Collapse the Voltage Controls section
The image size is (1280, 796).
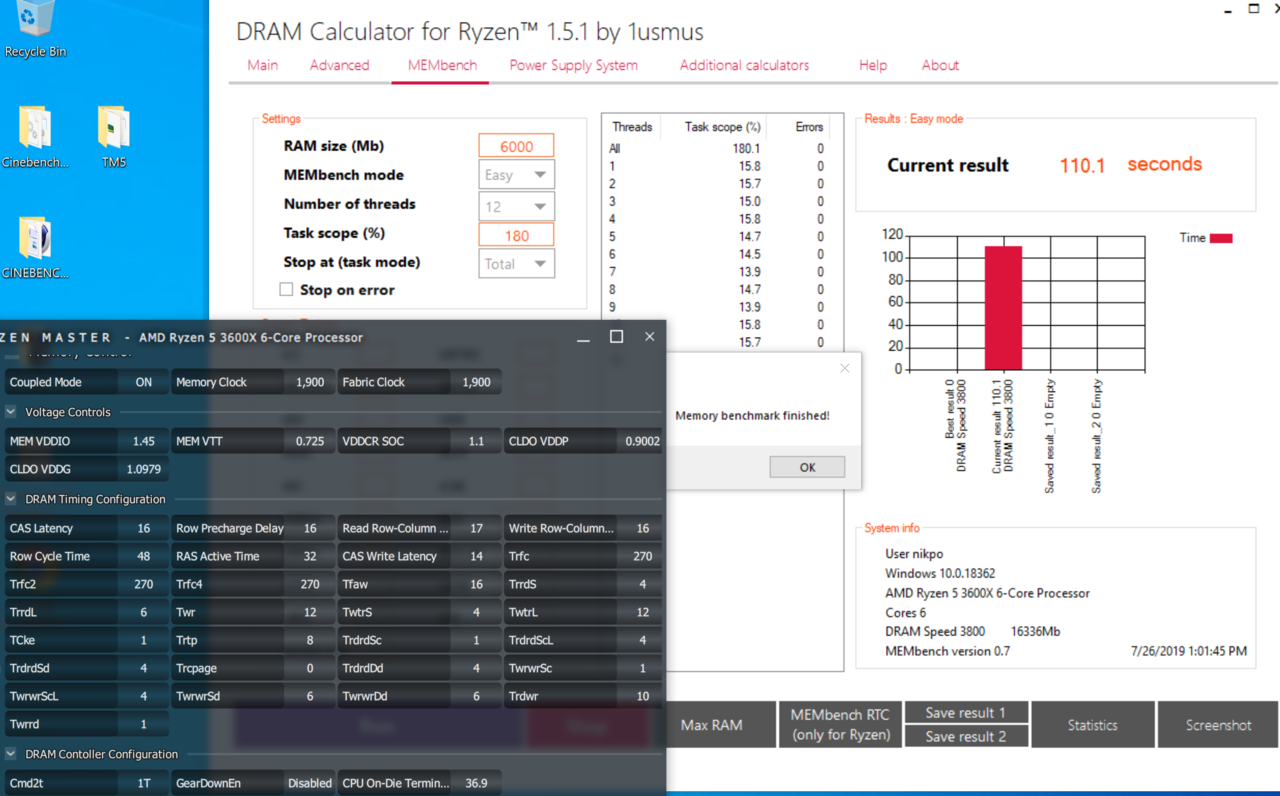[11, 412]
